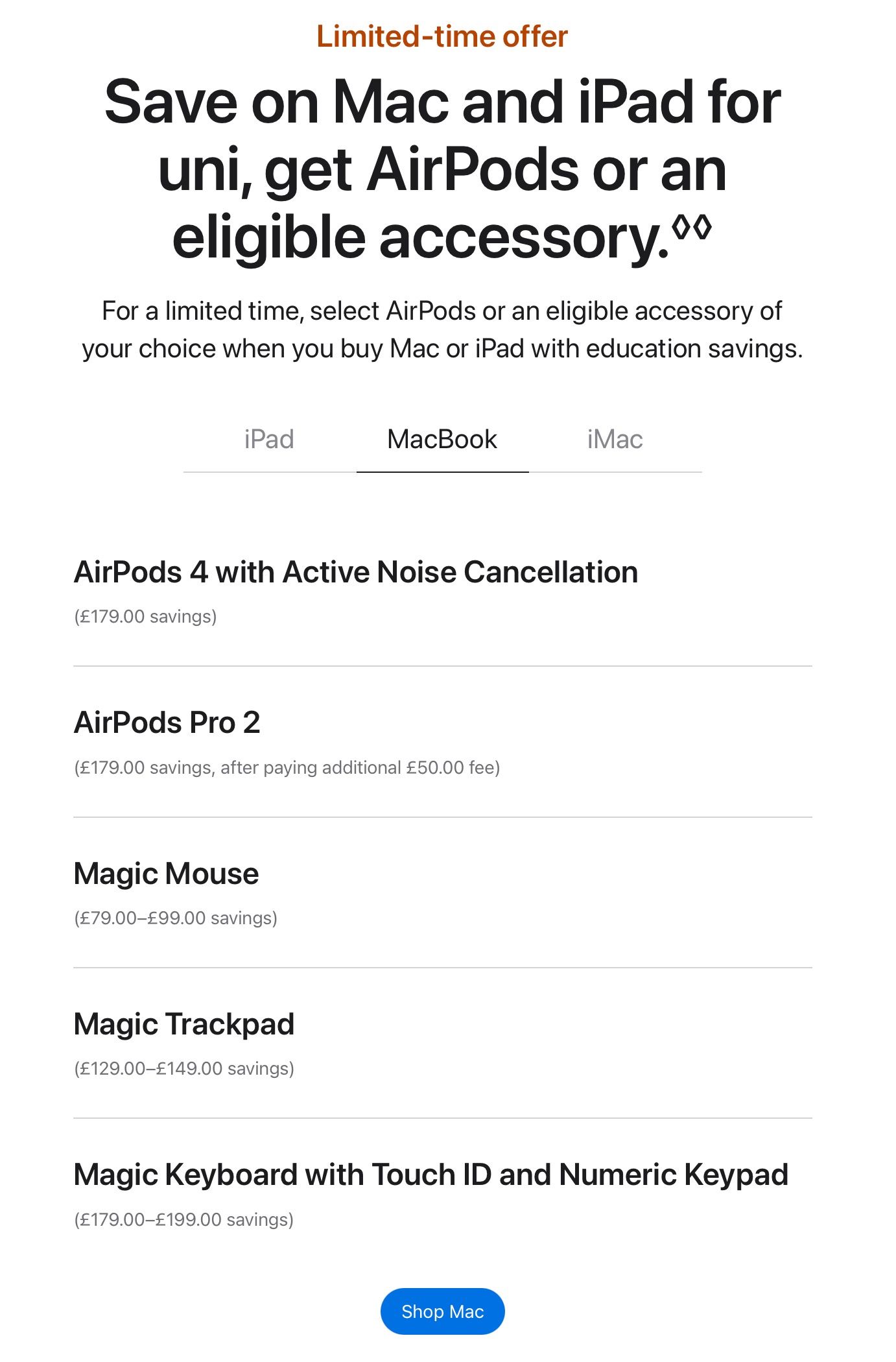Click the Save on Mac and iPad headline
The image size is (896, 1362).
pos(442,102)
